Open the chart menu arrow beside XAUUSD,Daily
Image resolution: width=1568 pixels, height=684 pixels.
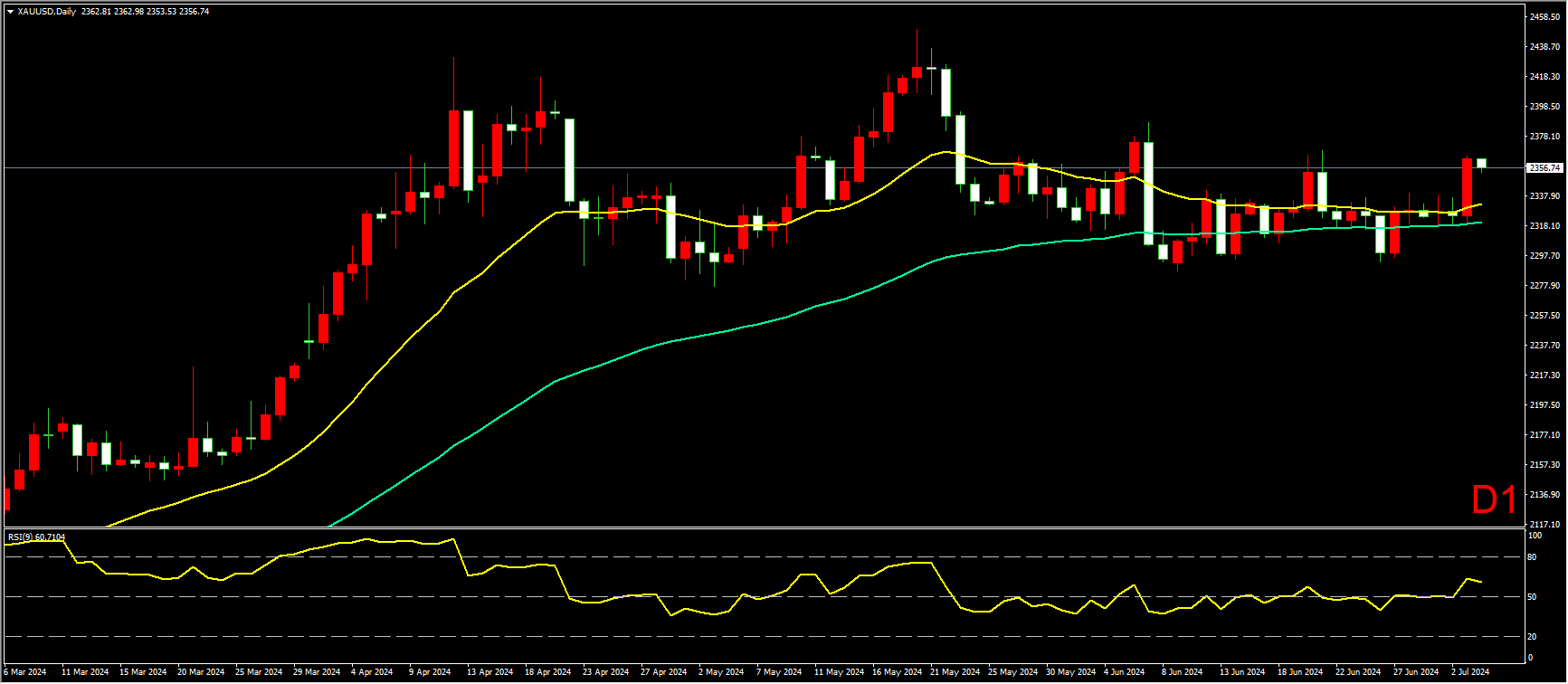click(x=10, y=12)
